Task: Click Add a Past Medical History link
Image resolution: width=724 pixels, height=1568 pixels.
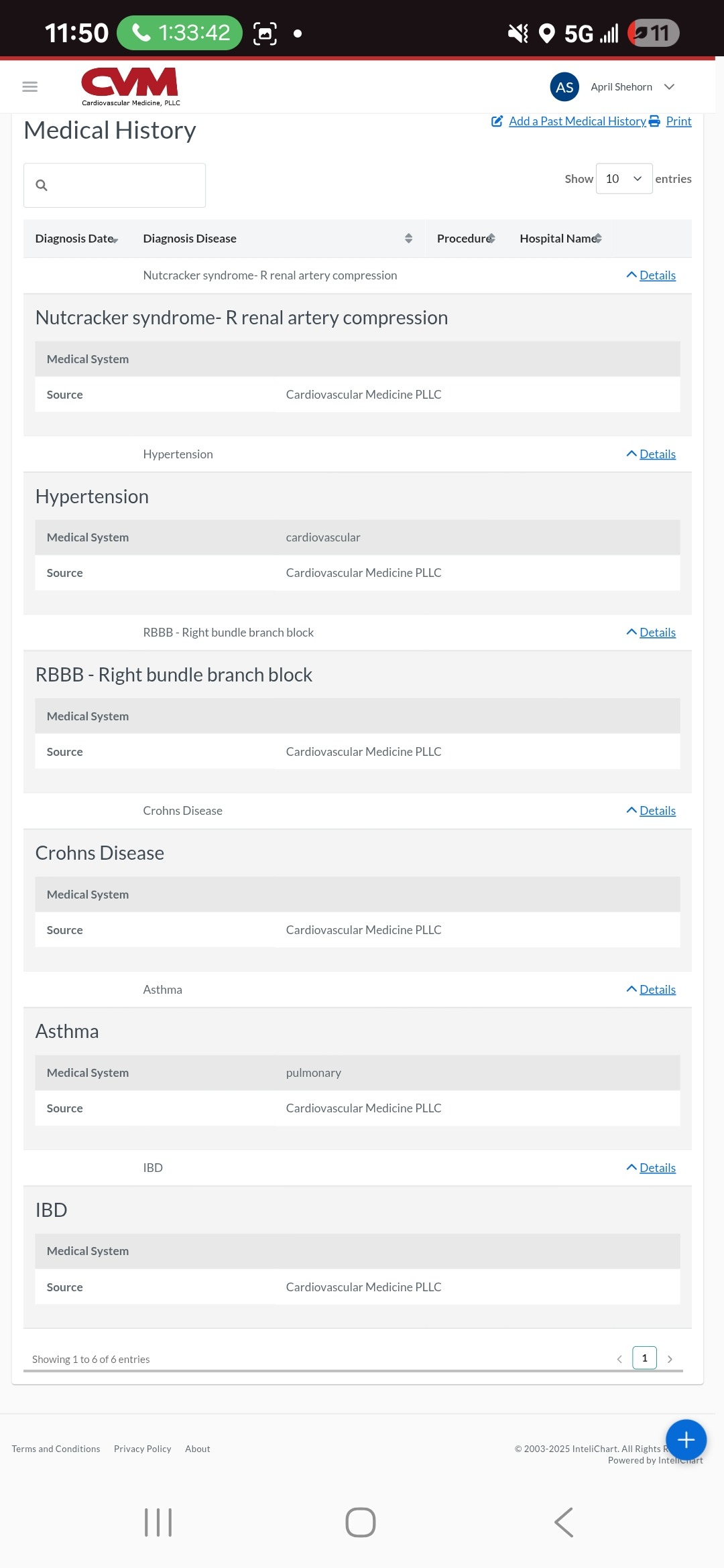Action: click(x=577, y=121)
